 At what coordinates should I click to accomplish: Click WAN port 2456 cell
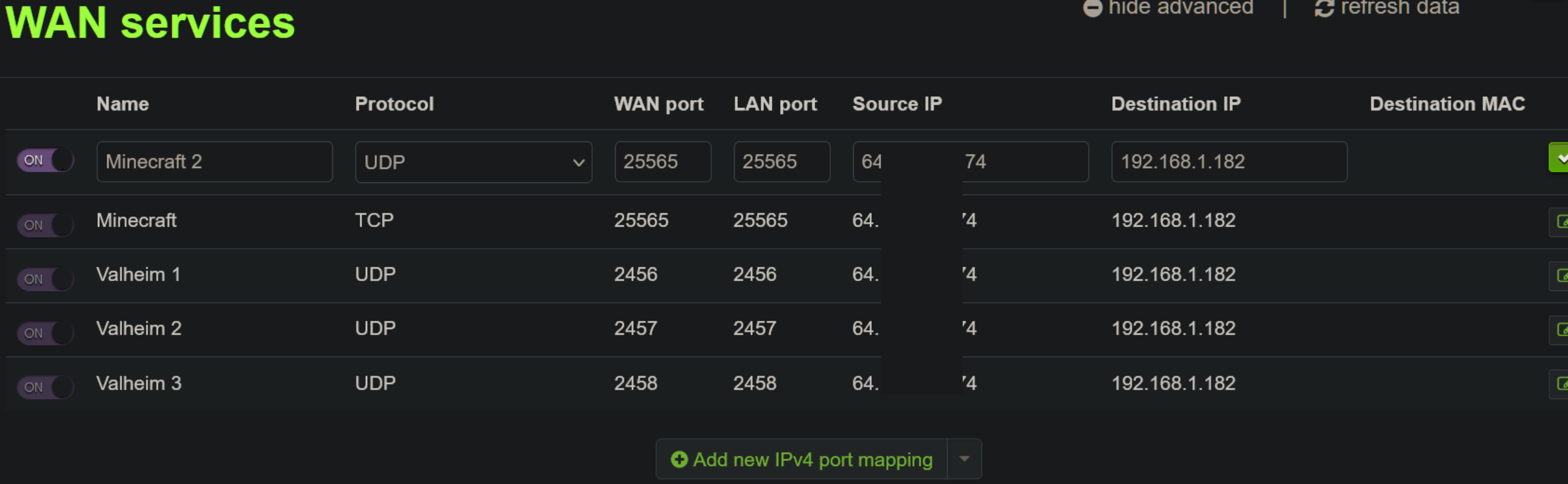point(636,274)
